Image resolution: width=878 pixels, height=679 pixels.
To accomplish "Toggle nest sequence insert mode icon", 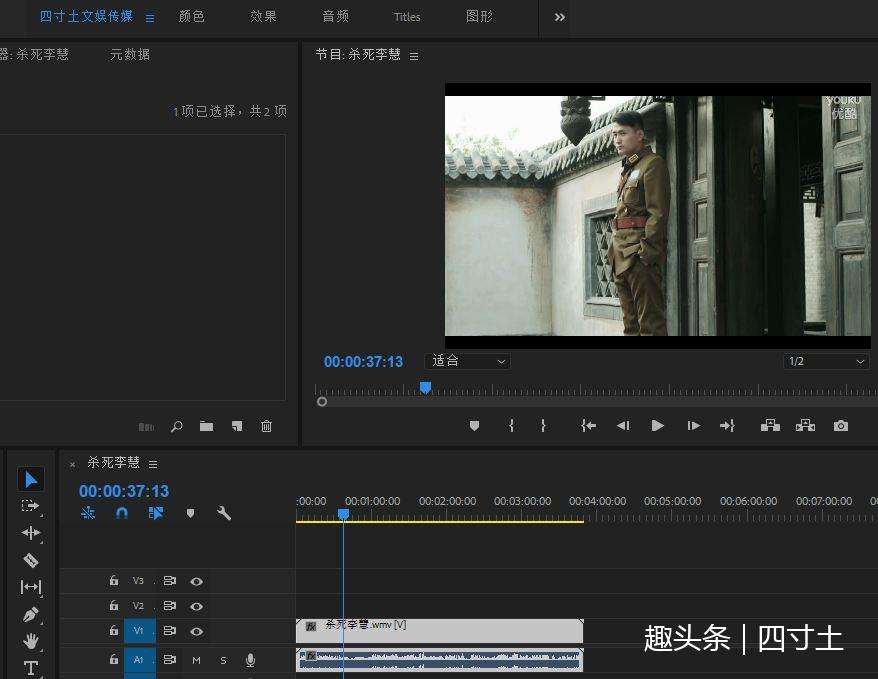I will click(x=88, y=513).
